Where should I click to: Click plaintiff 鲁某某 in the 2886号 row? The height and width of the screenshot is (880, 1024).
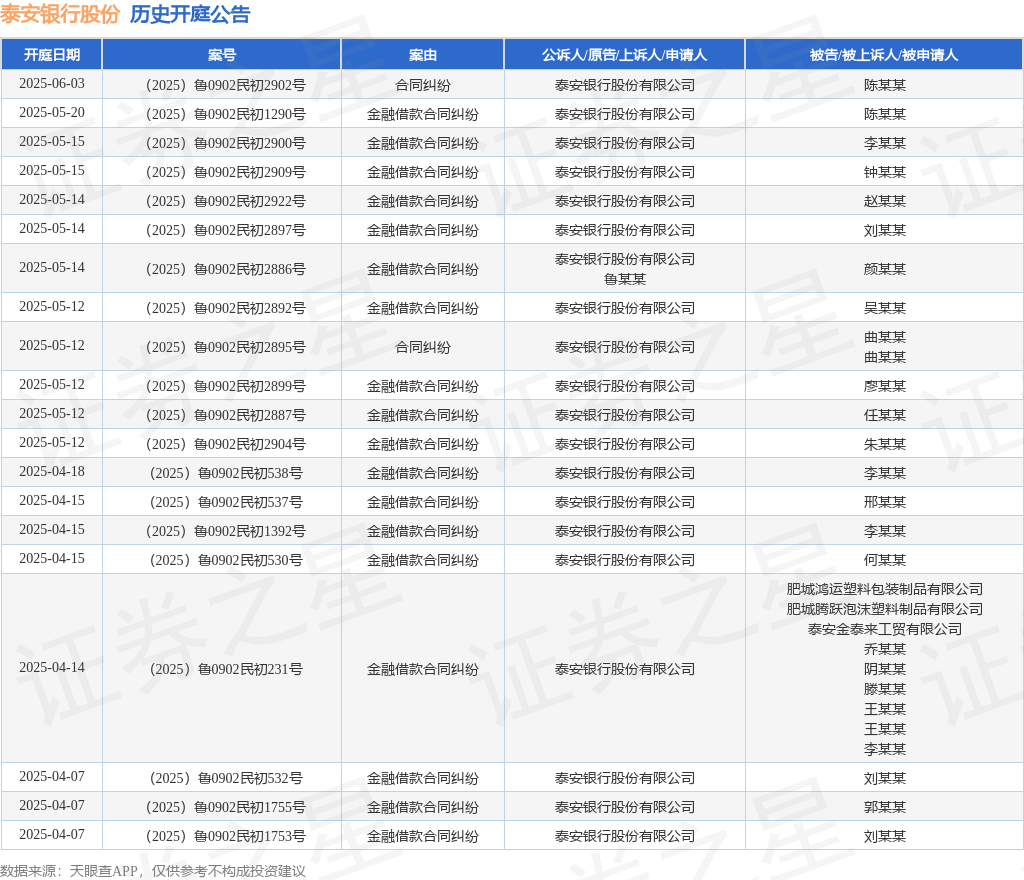coord(624,279)
